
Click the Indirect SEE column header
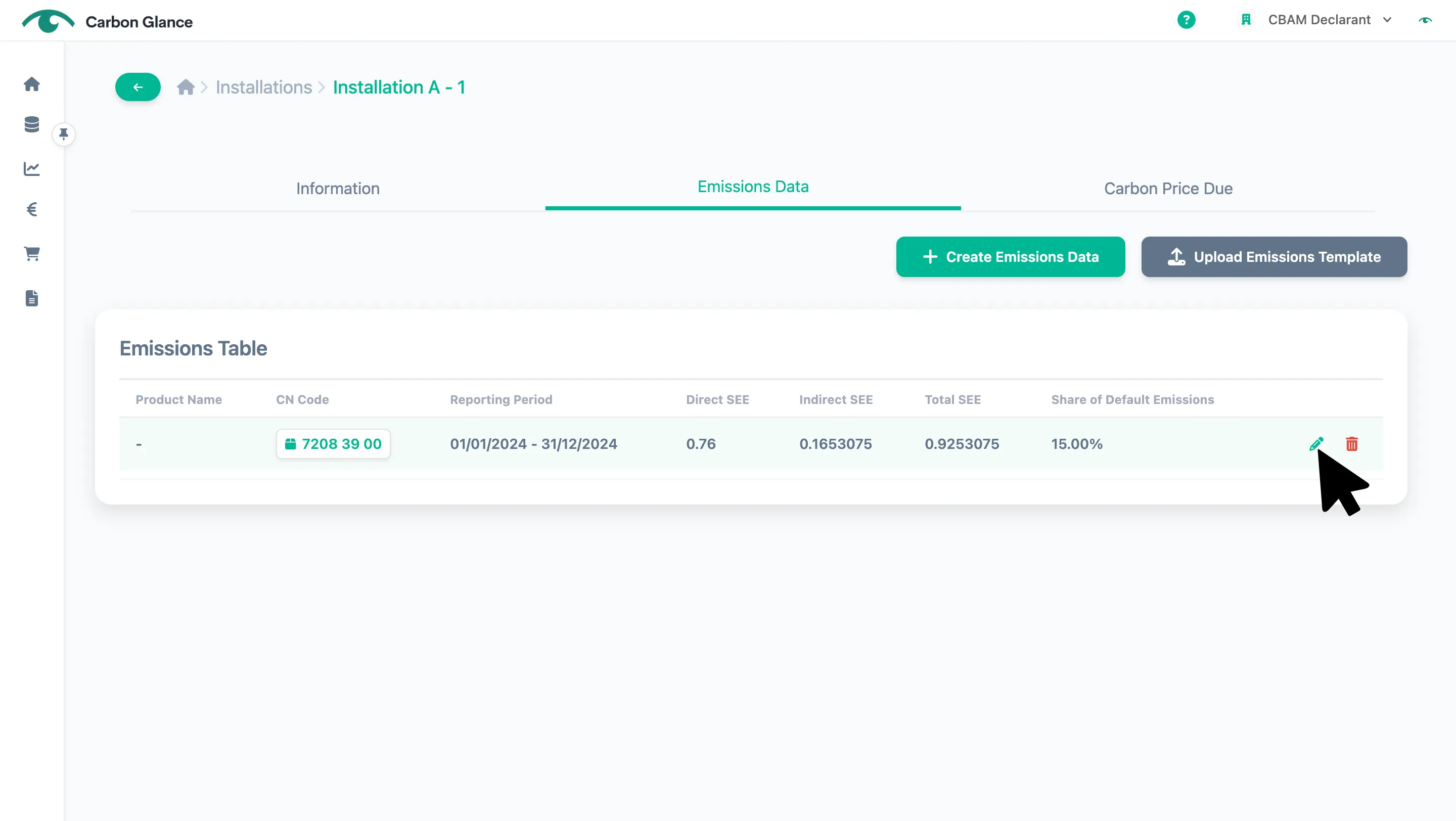835,399
